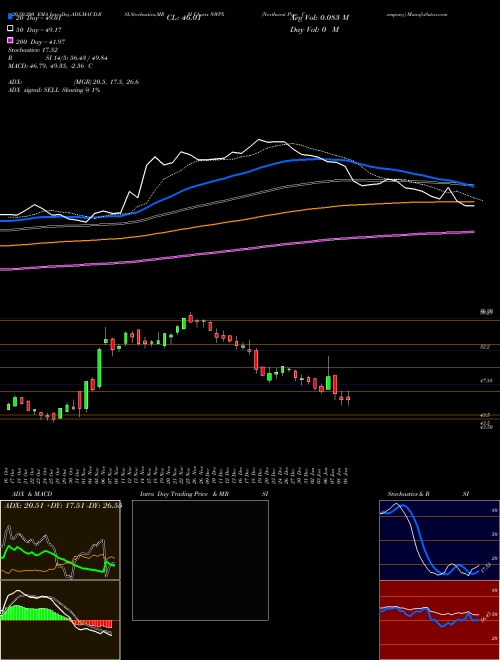This screenshot has width=500, height=660.
Task: Click the 52.2 price axis label
Action: pyautogui.click(x=484, y=347)
